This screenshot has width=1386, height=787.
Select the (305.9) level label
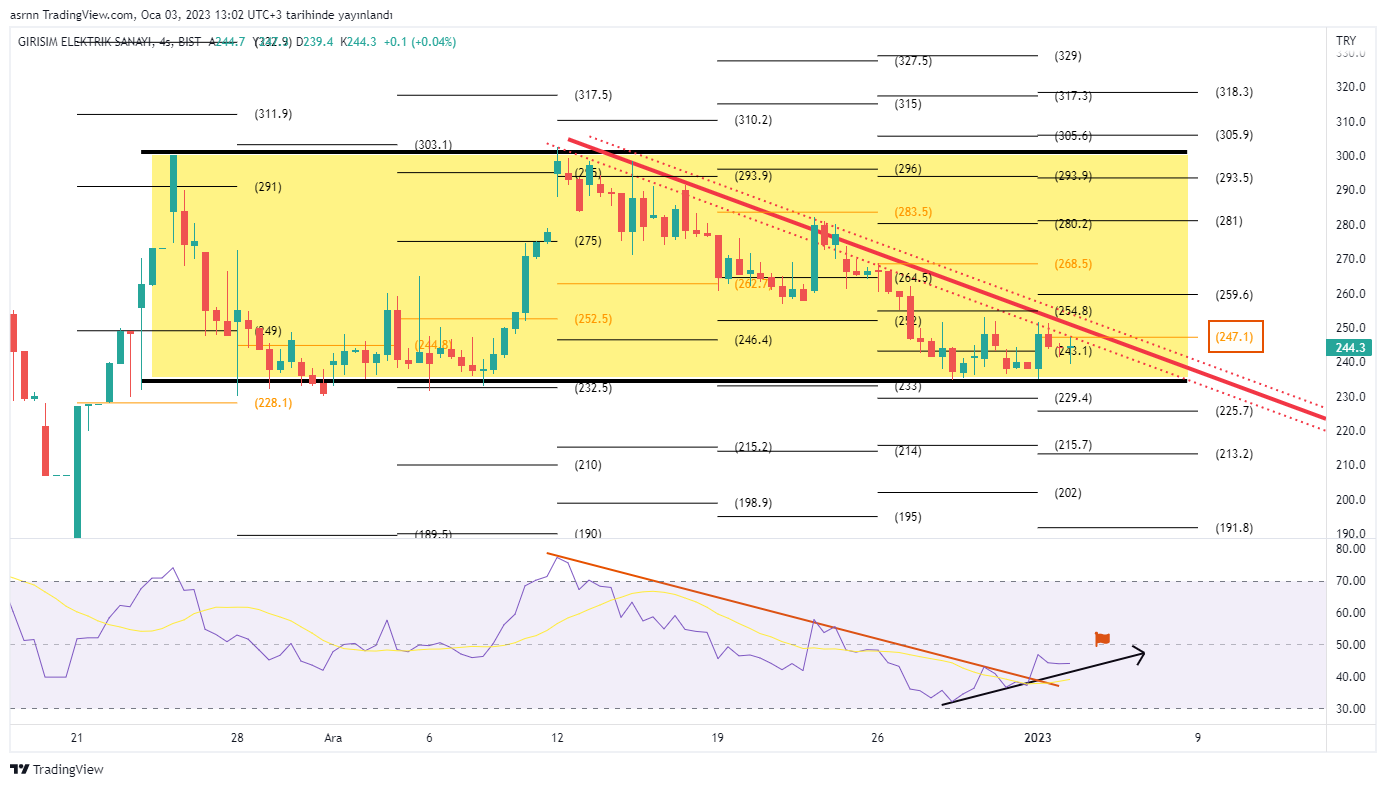[1234, 135]
